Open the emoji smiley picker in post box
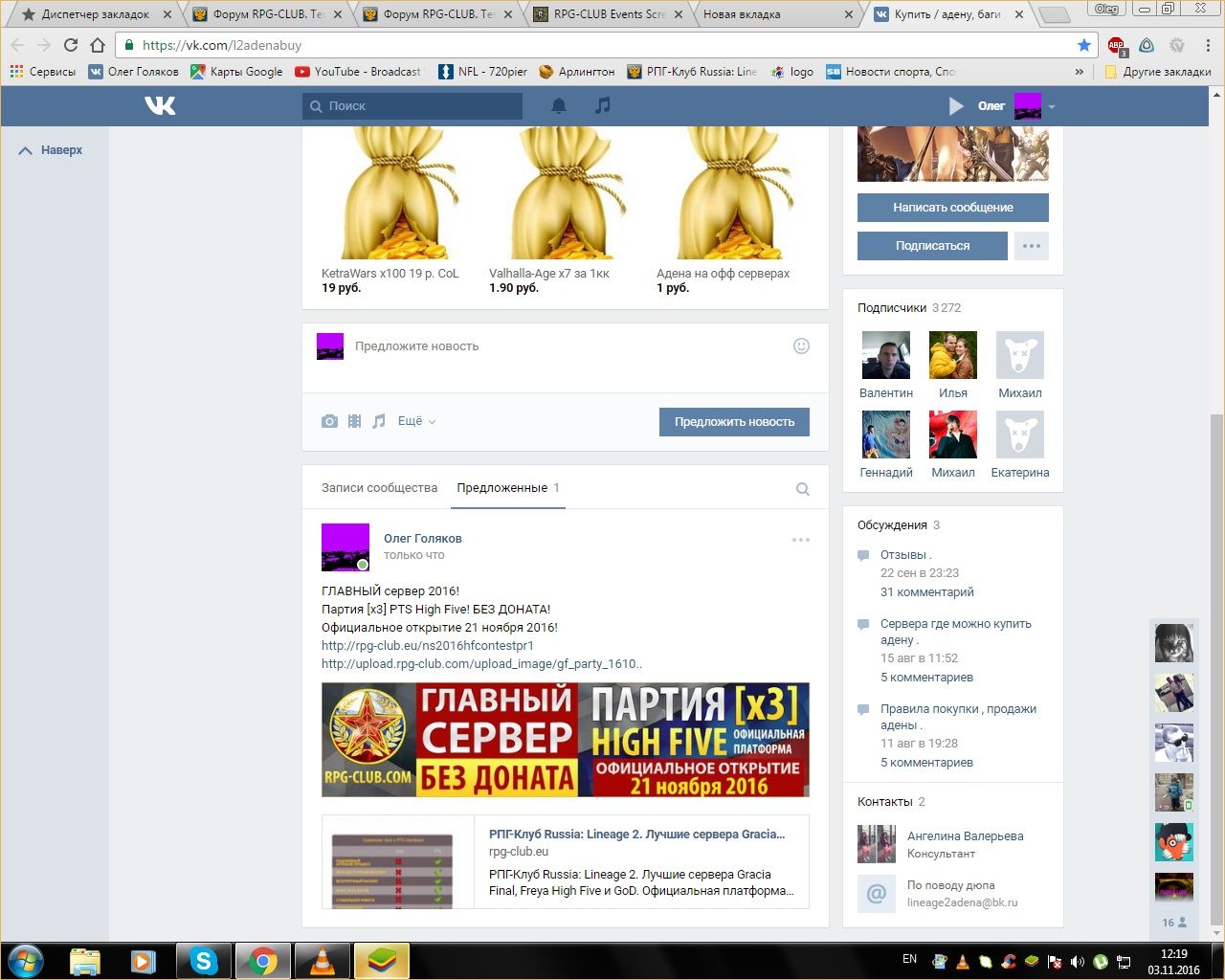Viewport: 1225px width, 980px height. point(802,345)
